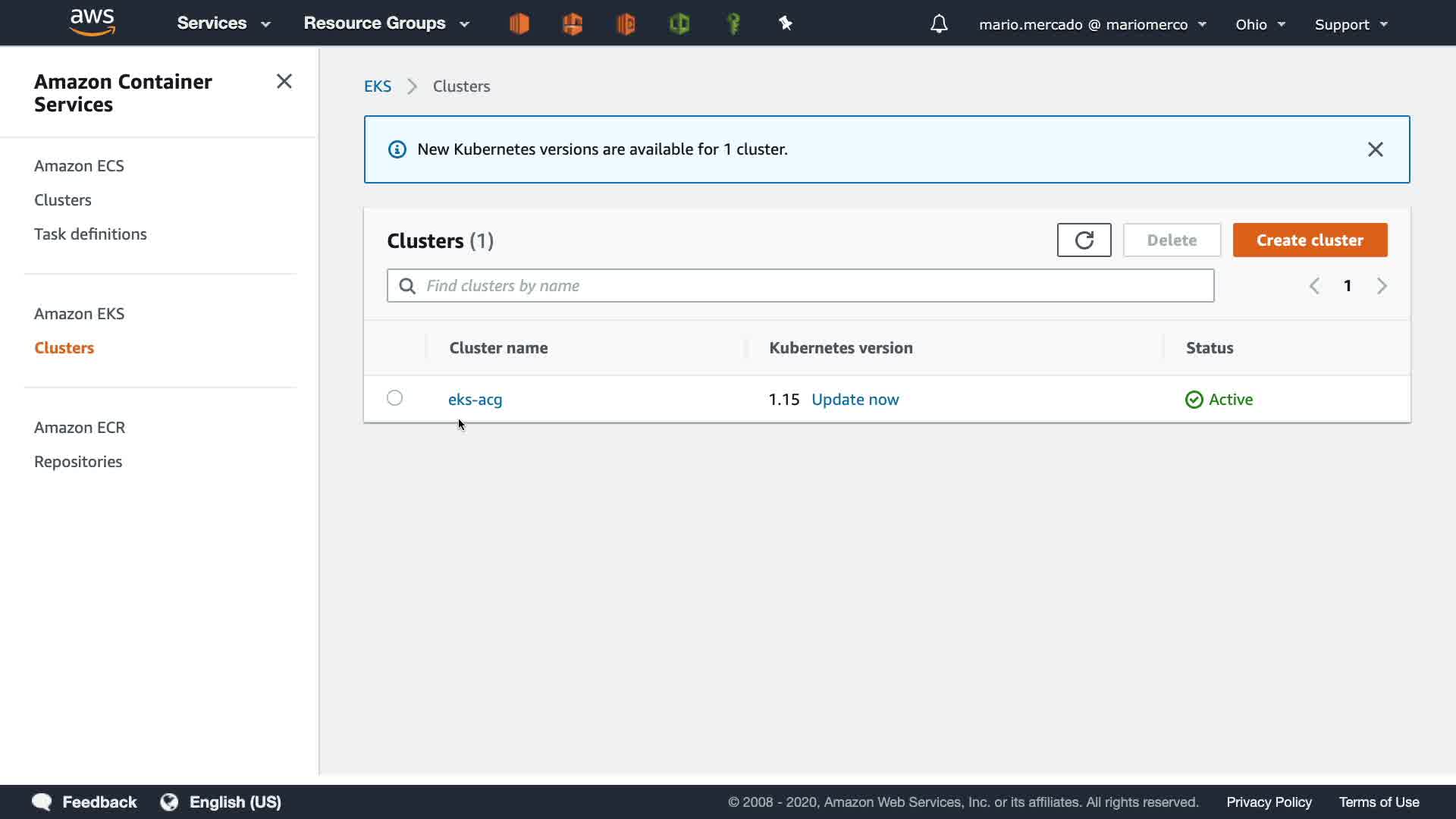1456x819 pixels.
Task: Expand the Services dropdown menu
Action: point(224,24)
